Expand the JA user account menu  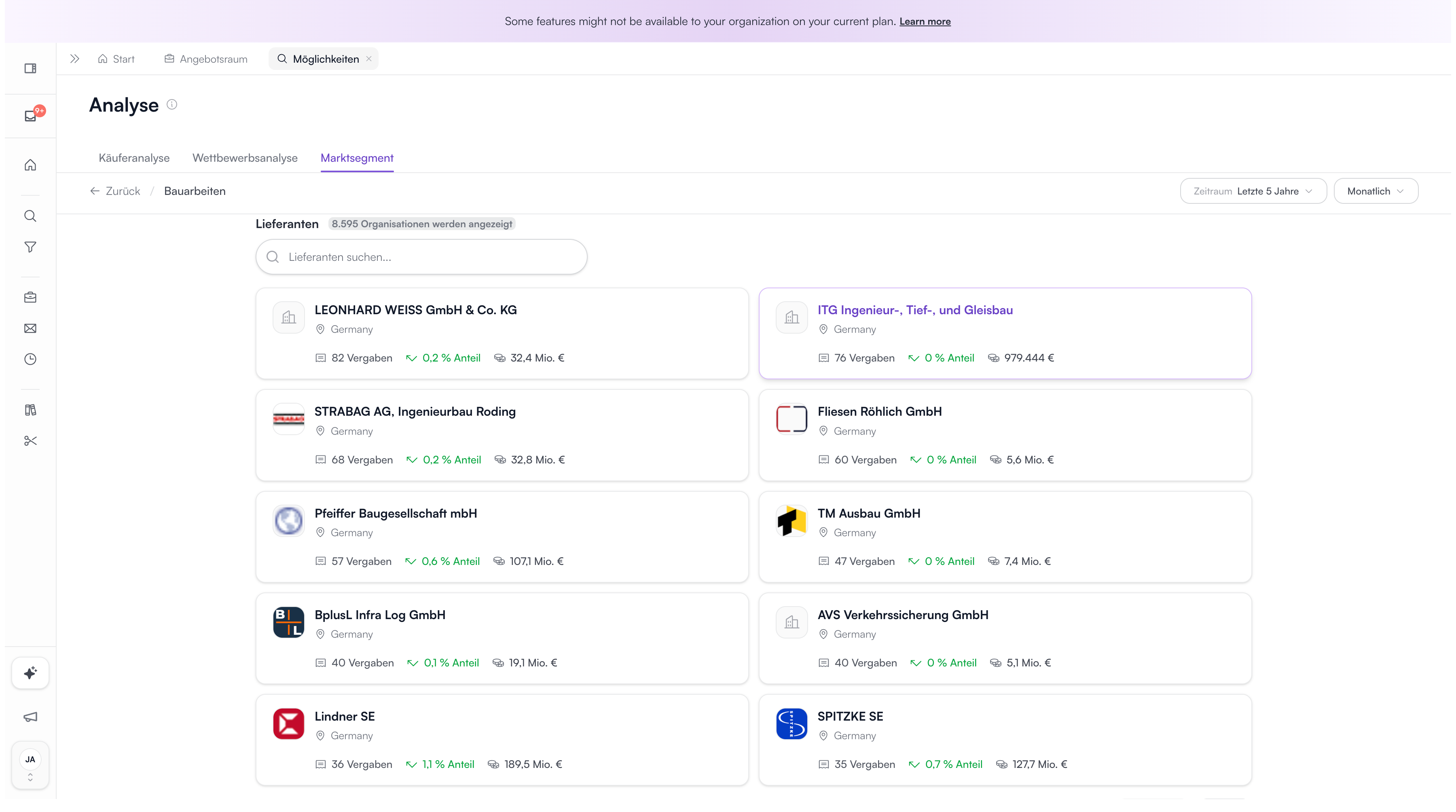click(x=30, y=765)
